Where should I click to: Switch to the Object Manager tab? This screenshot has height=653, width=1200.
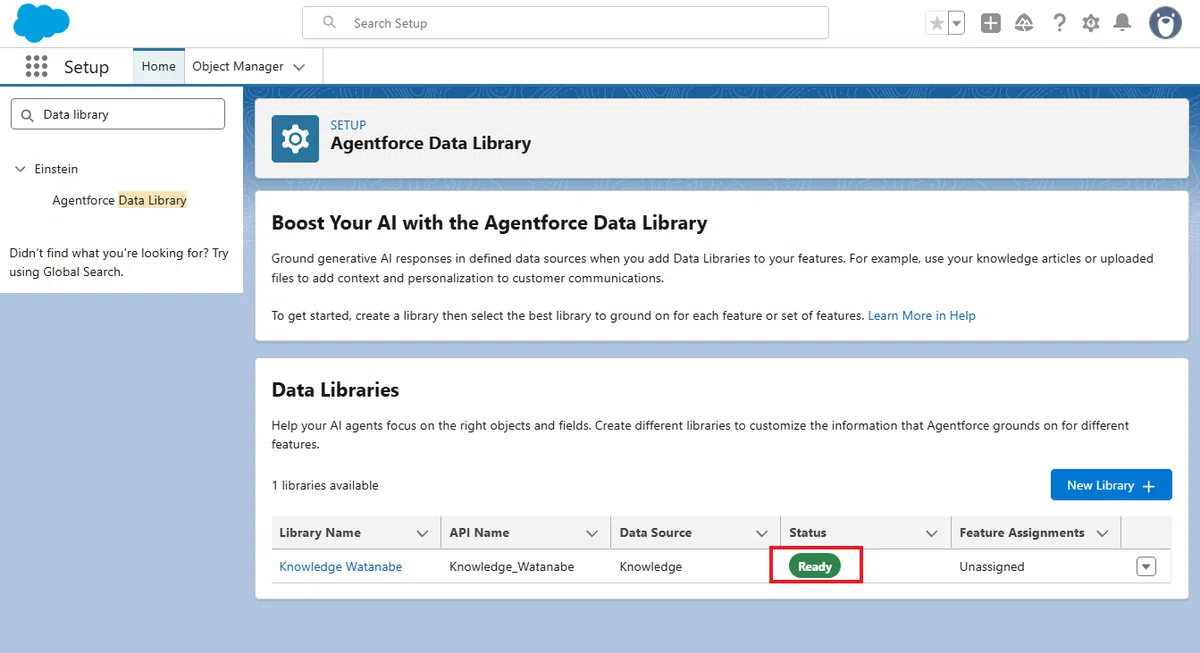click(238, 66)
